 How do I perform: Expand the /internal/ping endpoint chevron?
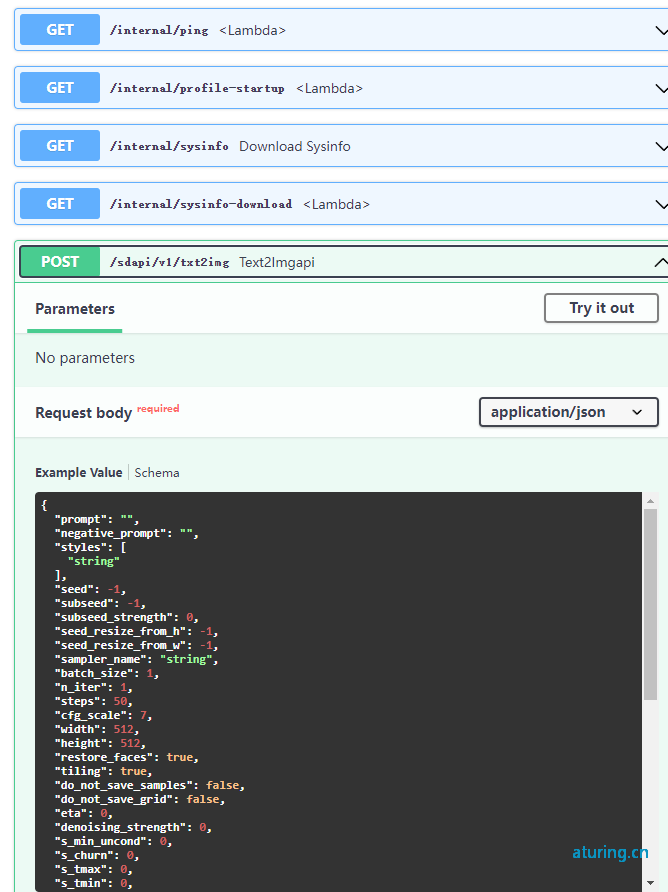[x=661, y=30]
